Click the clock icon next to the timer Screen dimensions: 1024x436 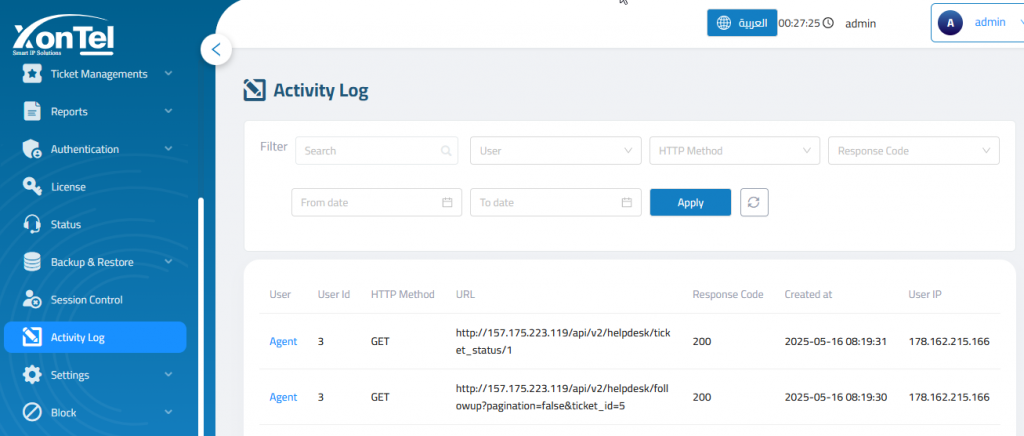tap(828, 23)
